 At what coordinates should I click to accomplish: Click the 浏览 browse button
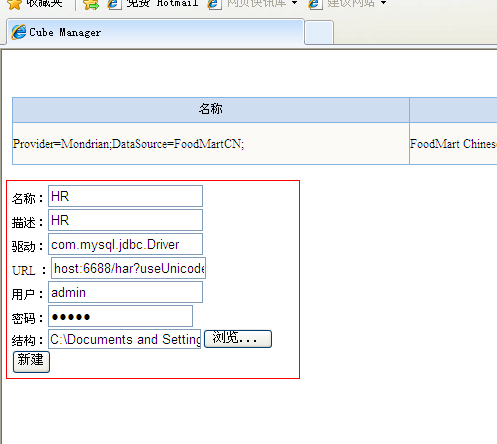238,339
